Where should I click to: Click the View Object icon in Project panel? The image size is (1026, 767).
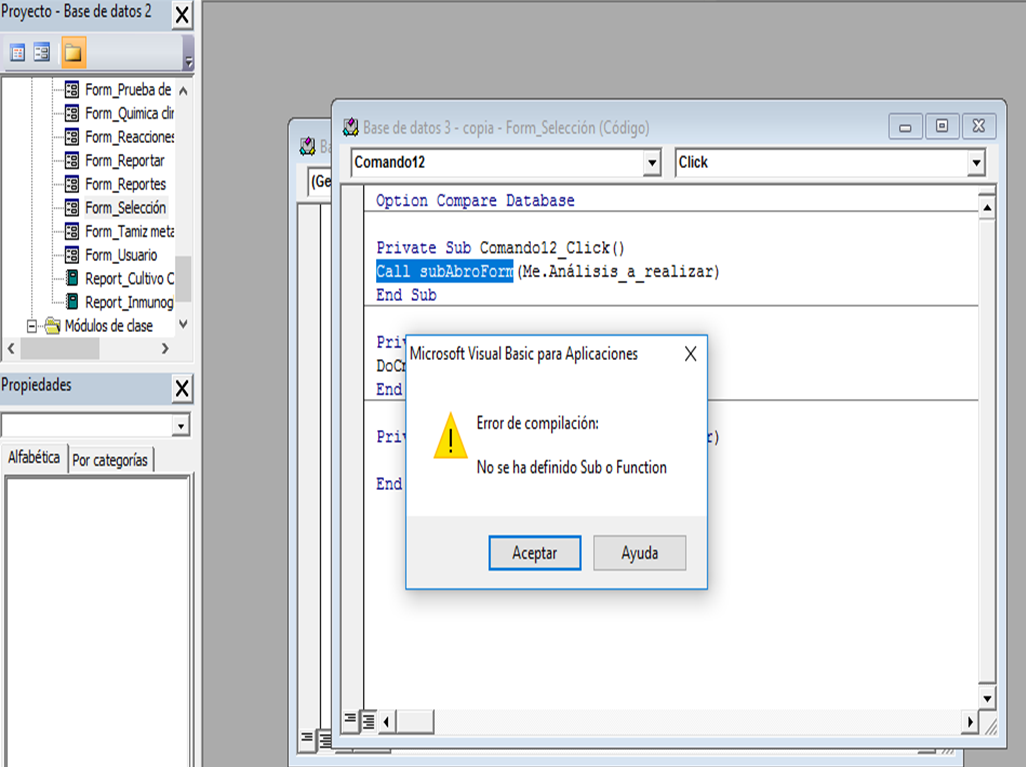[42, 53]
